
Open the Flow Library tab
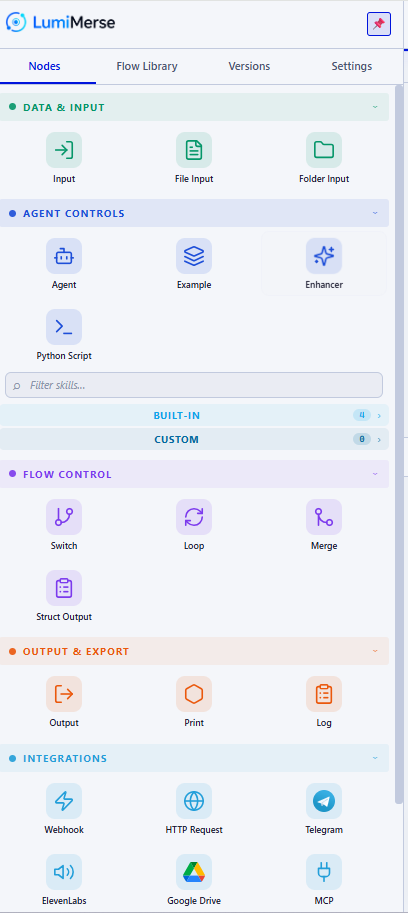[147, 66]
